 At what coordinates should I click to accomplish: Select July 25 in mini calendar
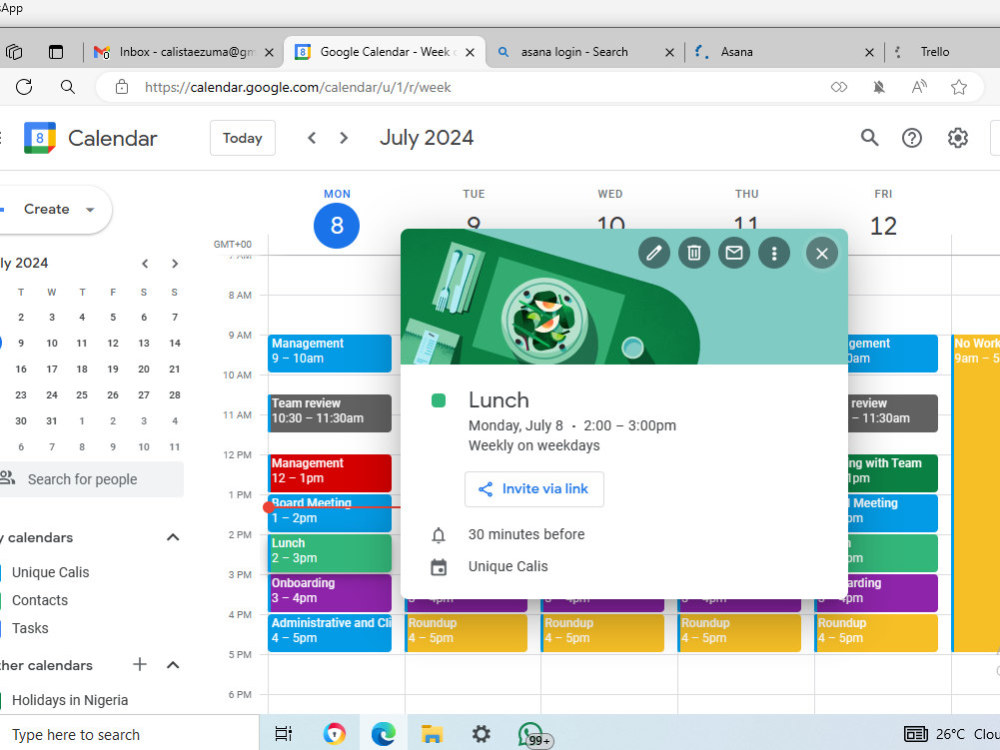coord(82,395)
